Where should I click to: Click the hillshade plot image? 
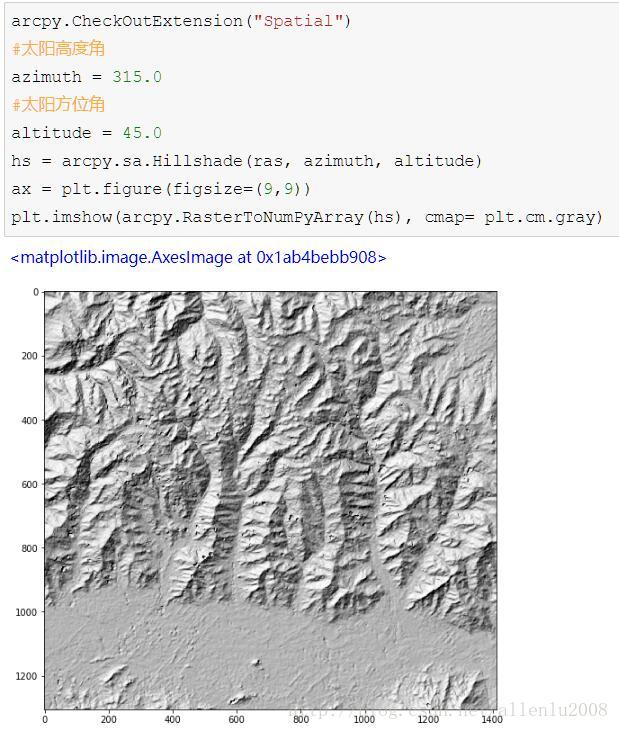[x=271, y=500]
